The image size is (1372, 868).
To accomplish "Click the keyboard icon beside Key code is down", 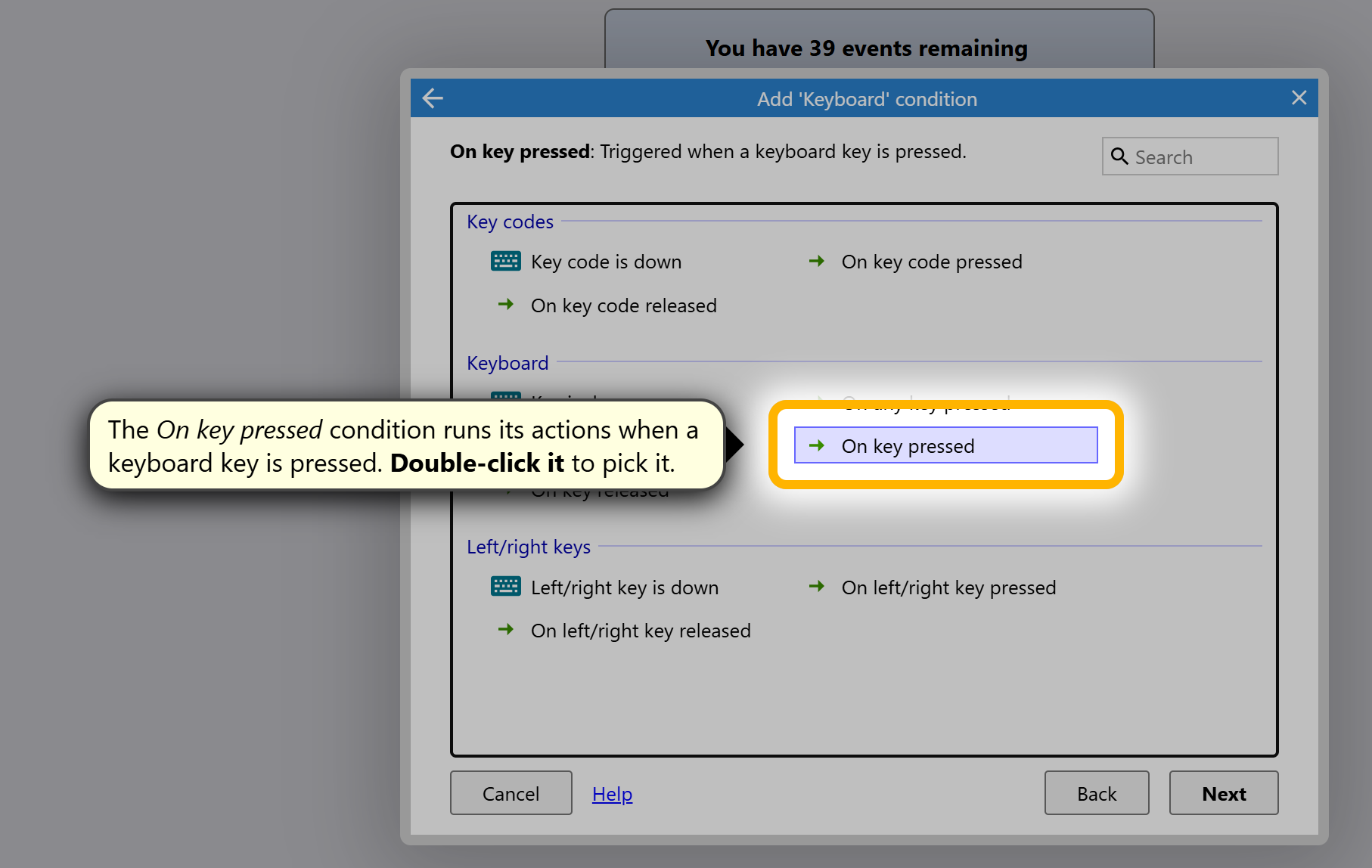I will pos(505,262).
